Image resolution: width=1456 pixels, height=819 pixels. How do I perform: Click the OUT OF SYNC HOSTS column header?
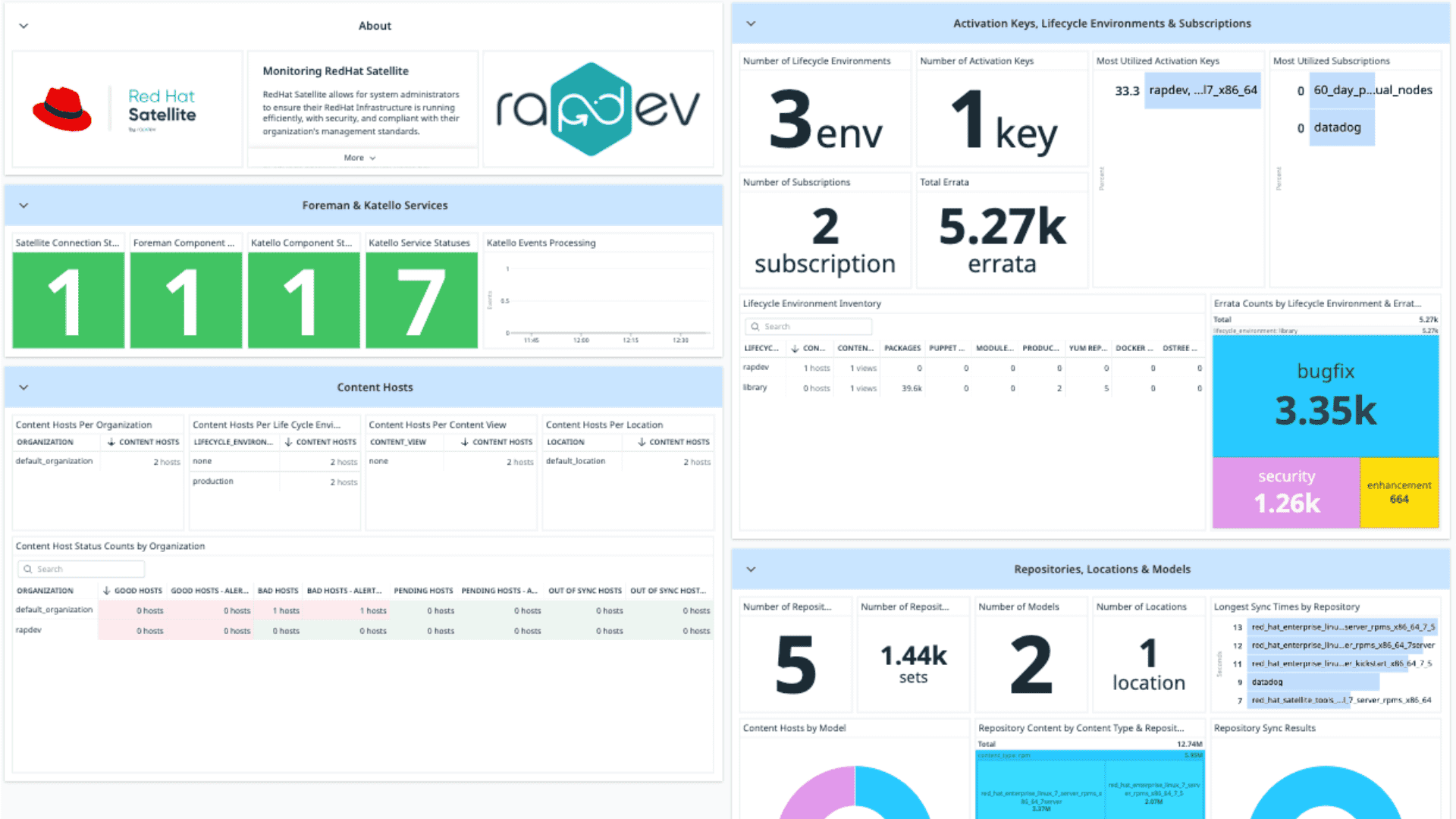coord(585,591)
